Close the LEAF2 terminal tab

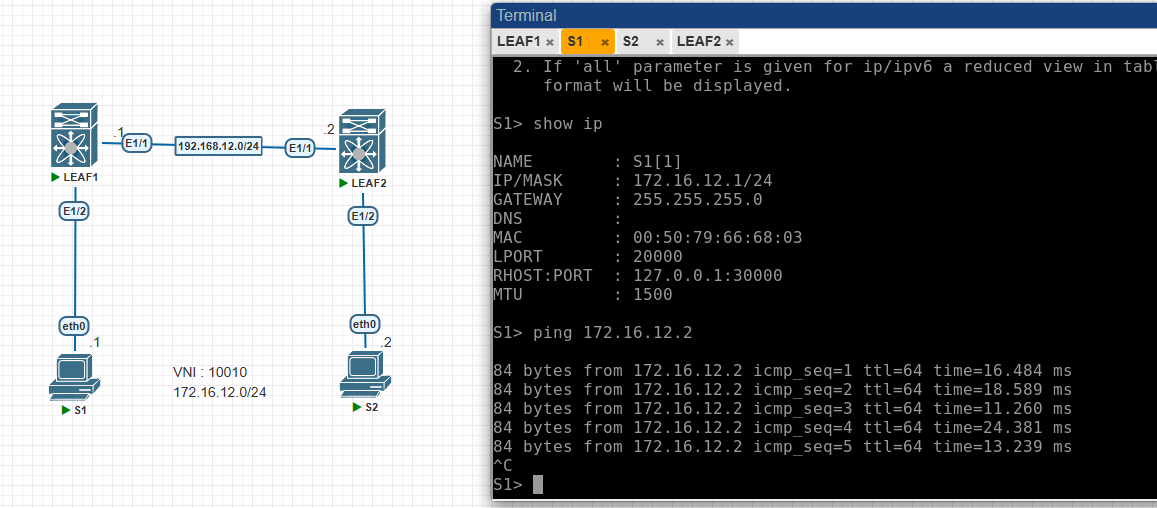click(730, 42)
